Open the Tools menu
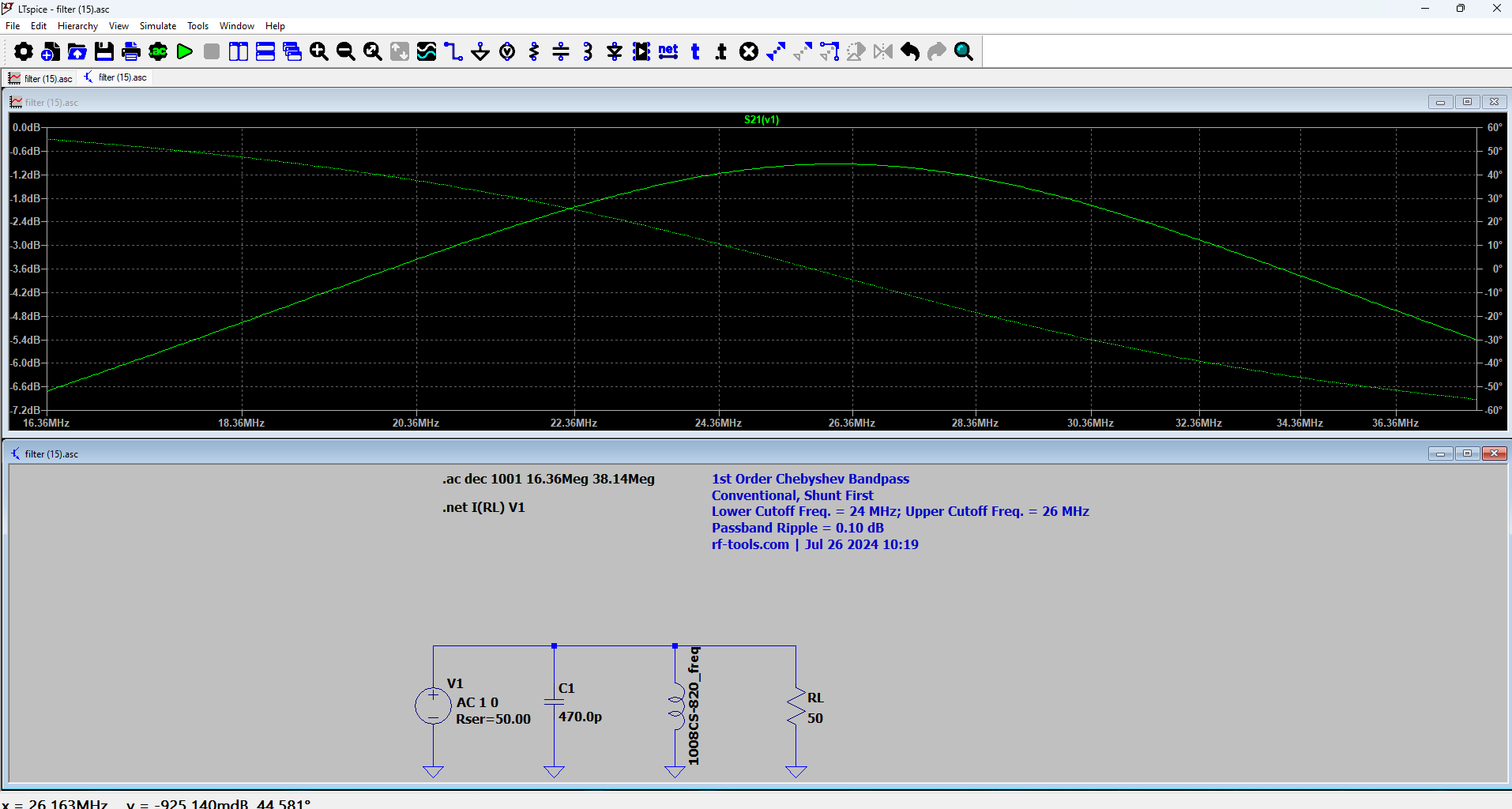1512x809 pixels. pyautogui.click(x=197, y=26)
